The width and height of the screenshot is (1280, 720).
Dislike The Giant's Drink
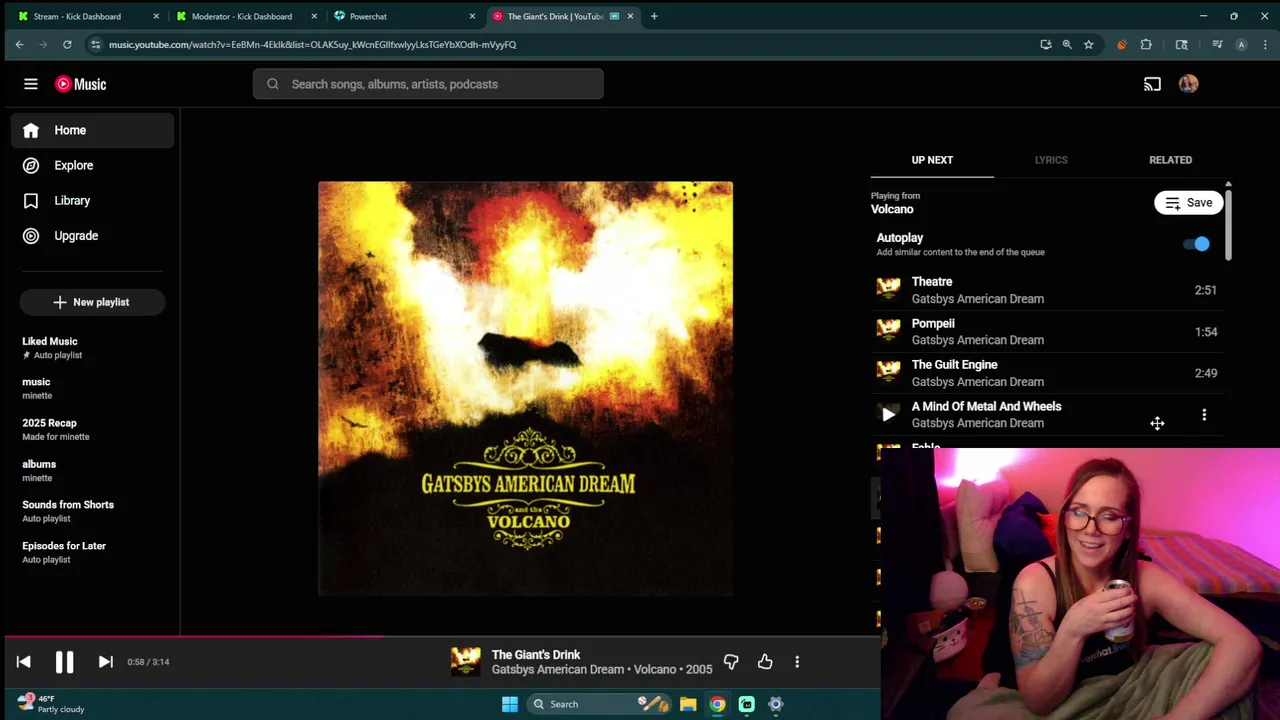(731, 662)
